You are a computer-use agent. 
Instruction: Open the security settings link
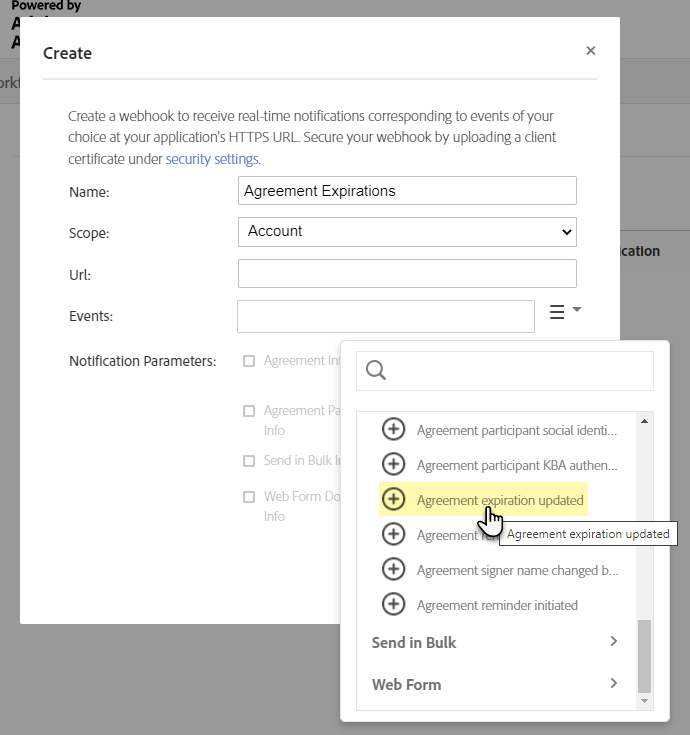212,159
